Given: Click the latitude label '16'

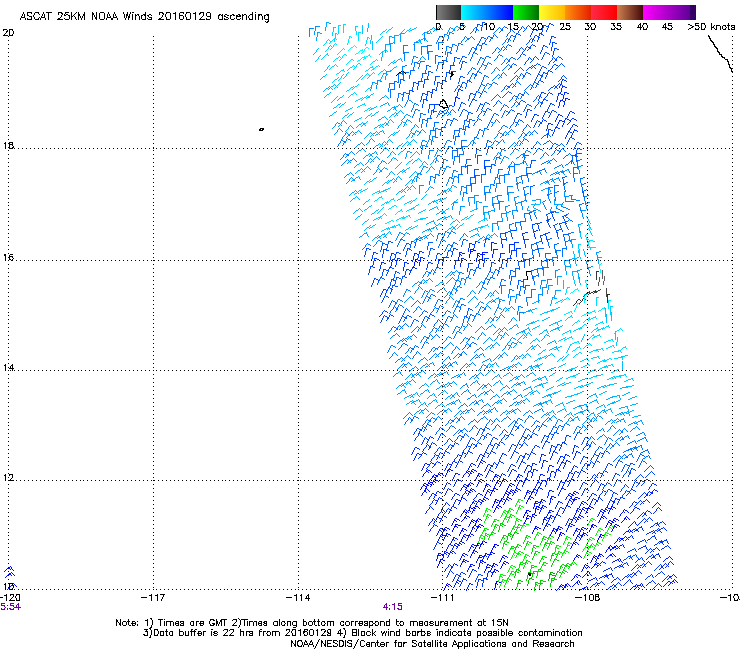Looking at the screenshot, I should [x=8, y=257].
